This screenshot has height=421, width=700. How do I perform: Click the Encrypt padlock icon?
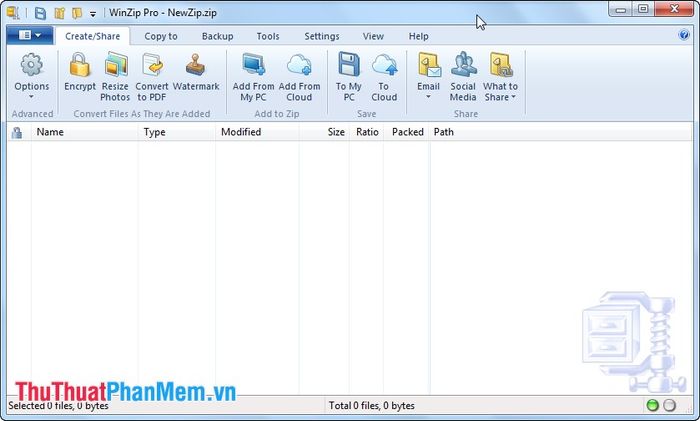pos(79,65)
